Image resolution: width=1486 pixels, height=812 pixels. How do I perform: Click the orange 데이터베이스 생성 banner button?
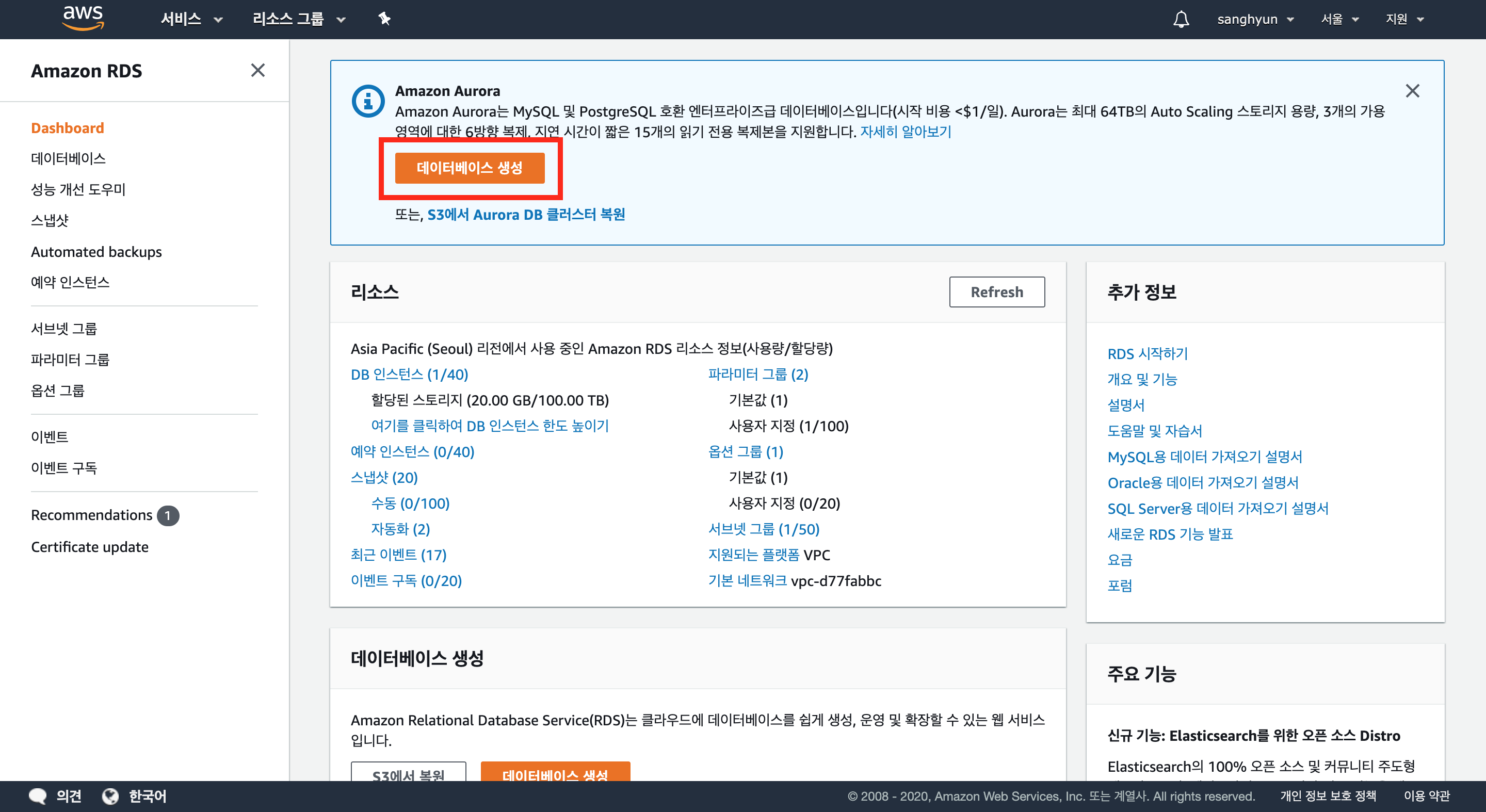pos(470,168)
